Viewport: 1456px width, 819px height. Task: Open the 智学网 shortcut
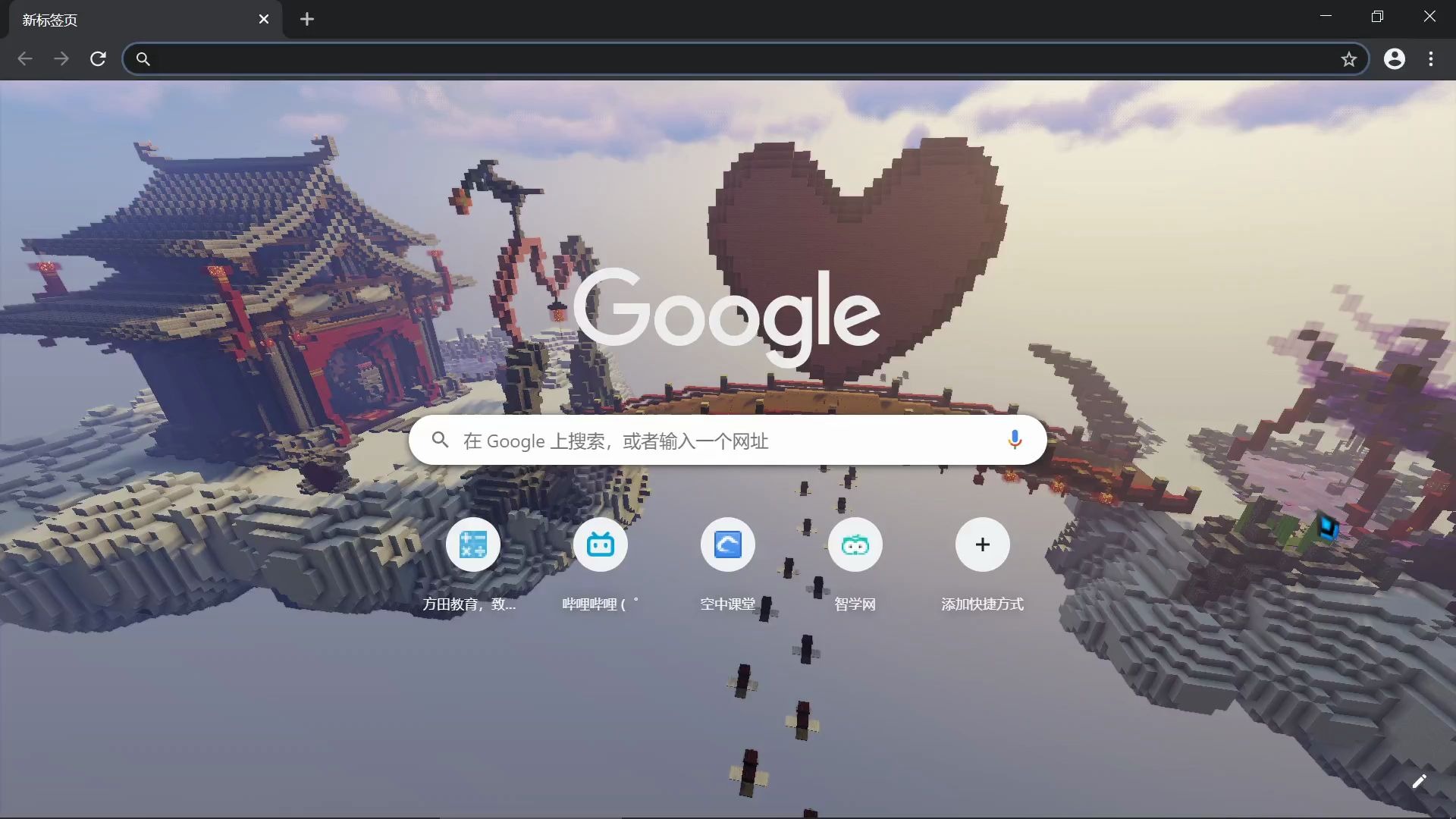[x=855, y=544]
